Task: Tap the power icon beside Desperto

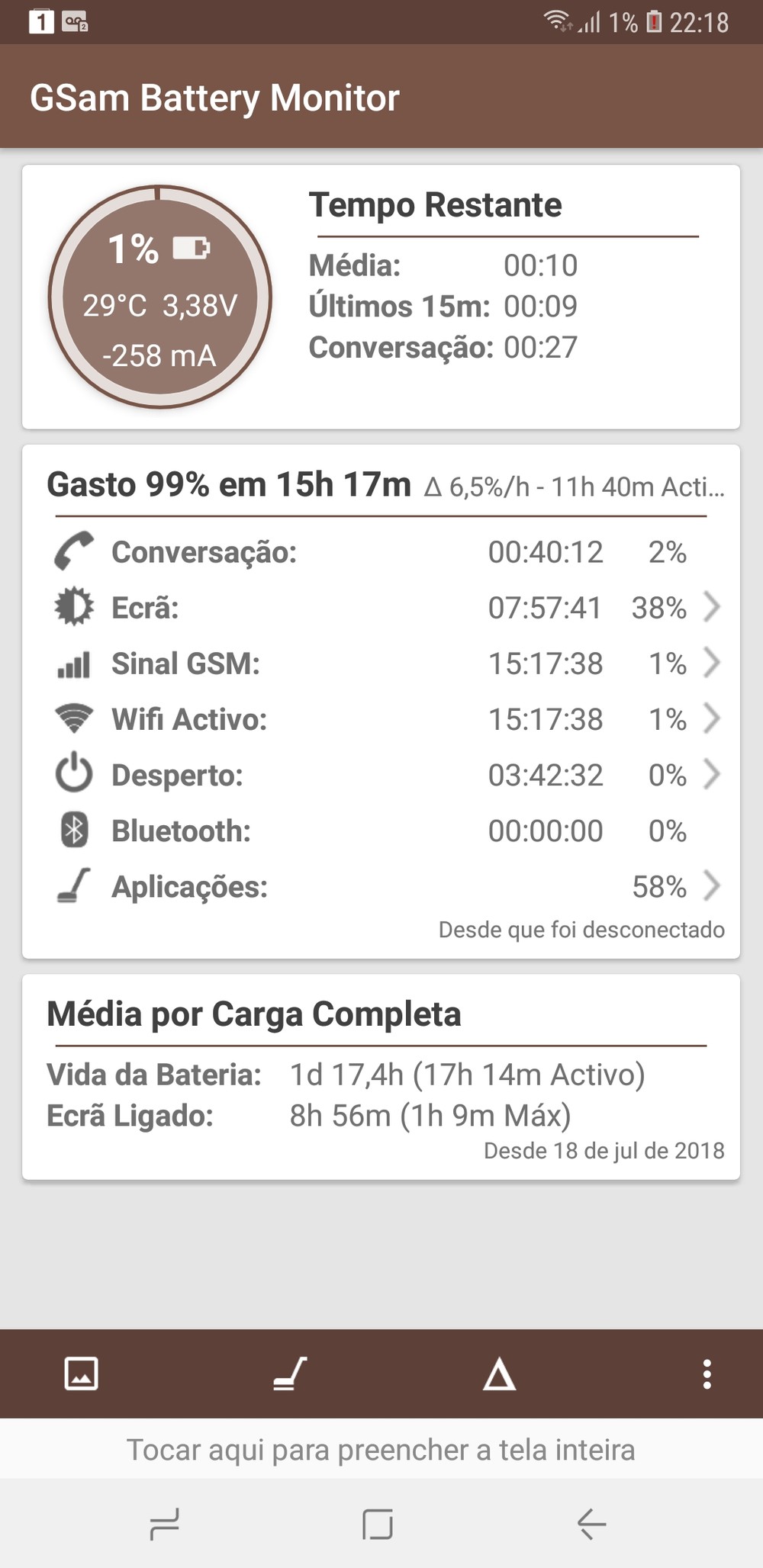Action: [x=73, y=774]
